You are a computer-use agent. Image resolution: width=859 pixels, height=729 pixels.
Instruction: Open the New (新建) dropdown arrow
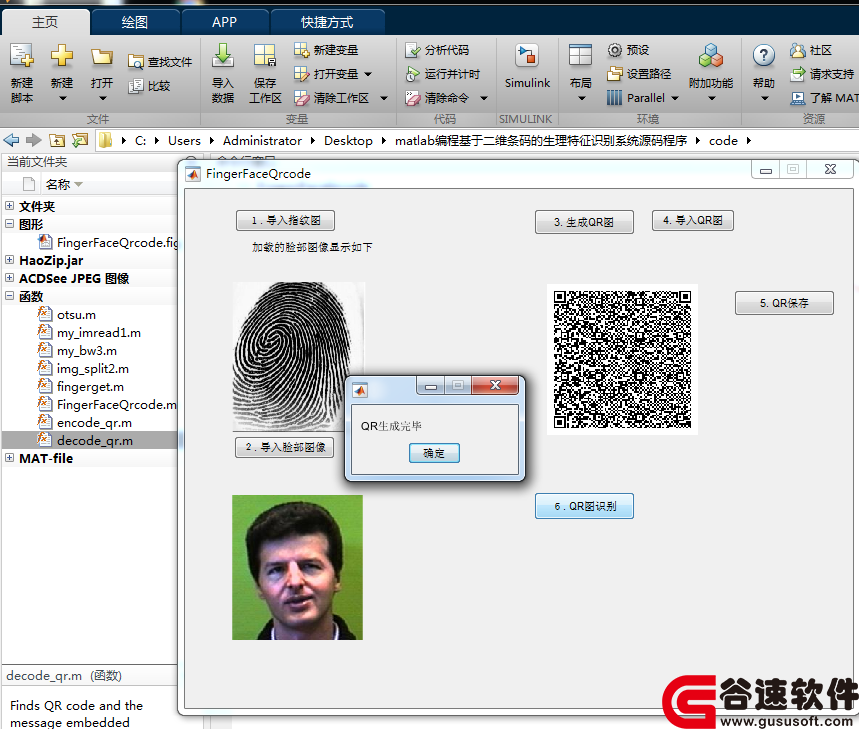pyautogui.click(x=62, y=99)
